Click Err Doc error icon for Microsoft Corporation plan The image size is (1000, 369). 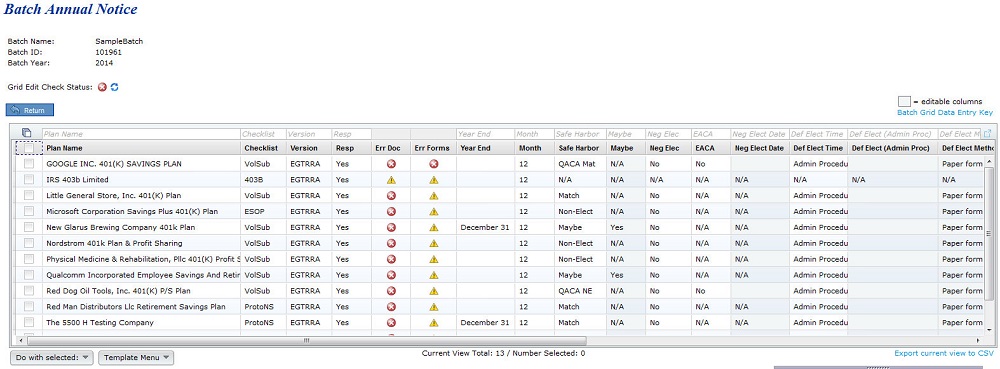[x=391, y=212]
